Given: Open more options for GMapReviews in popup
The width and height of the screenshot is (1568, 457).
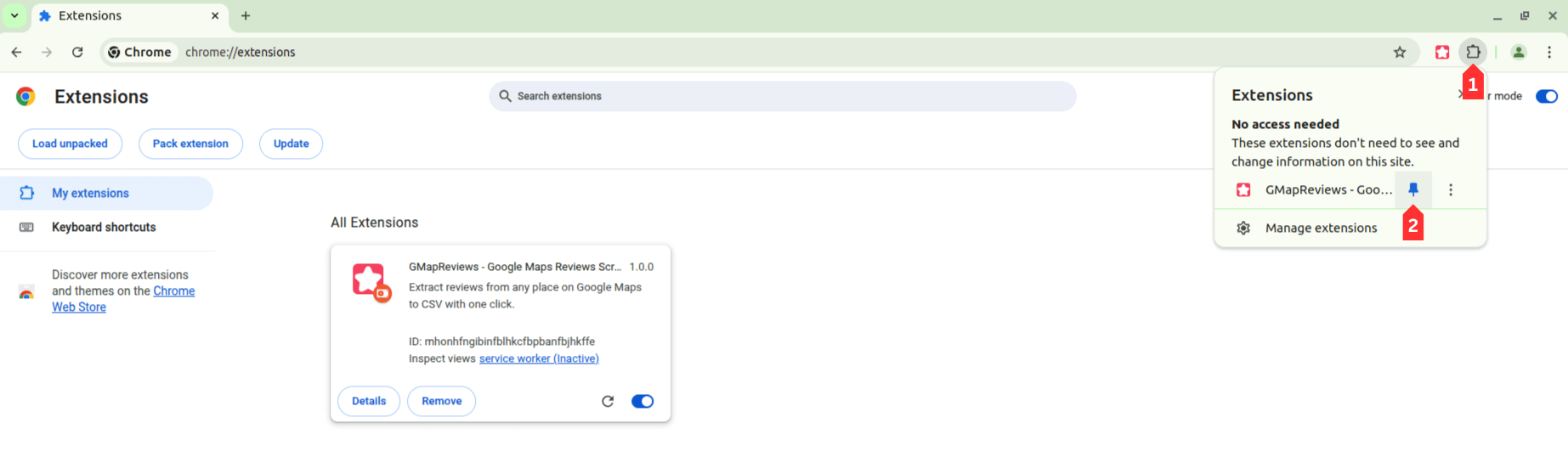Looking at the screenshot, I should 1451,189.
